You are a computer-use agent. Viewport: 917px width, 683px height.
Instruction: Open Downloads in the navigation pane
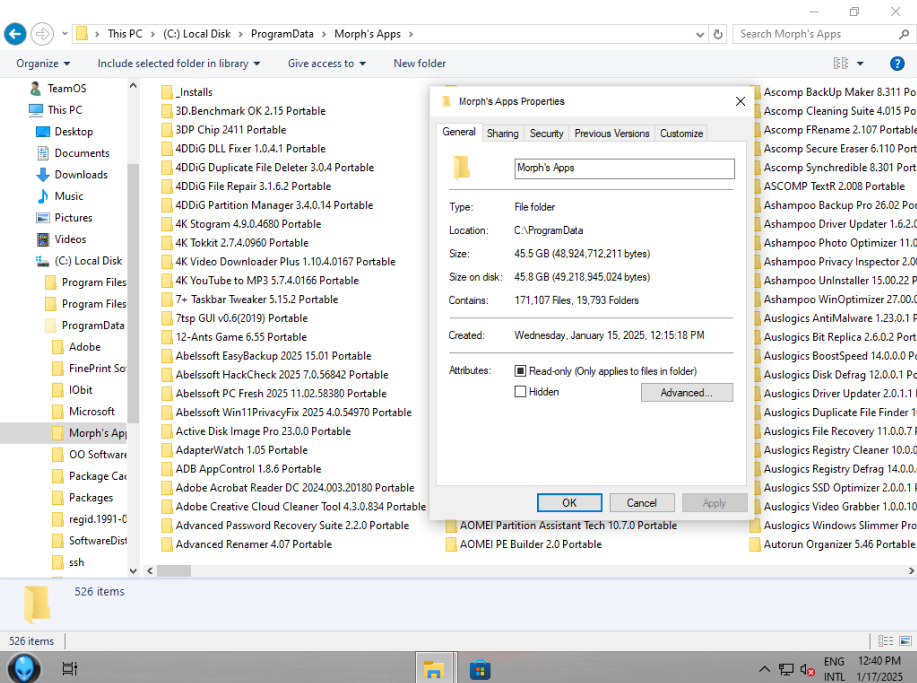coord(81,174)
